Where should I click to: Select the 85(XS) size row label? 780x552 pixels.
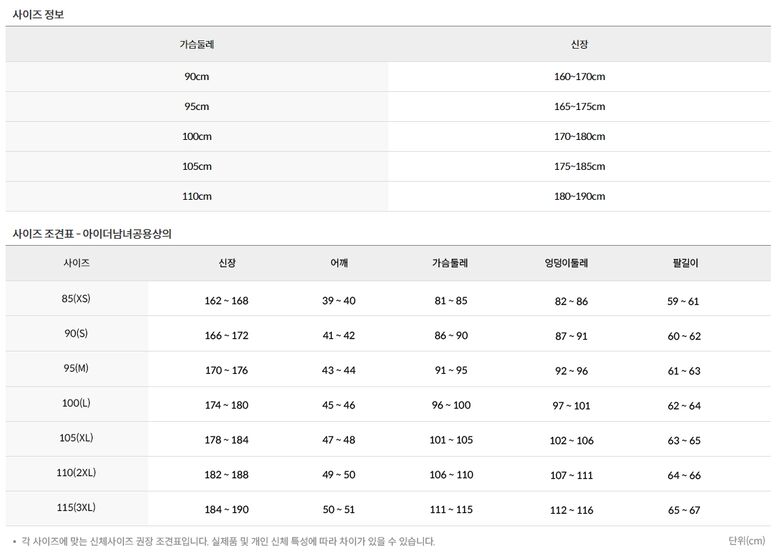(x=77, y=299)
